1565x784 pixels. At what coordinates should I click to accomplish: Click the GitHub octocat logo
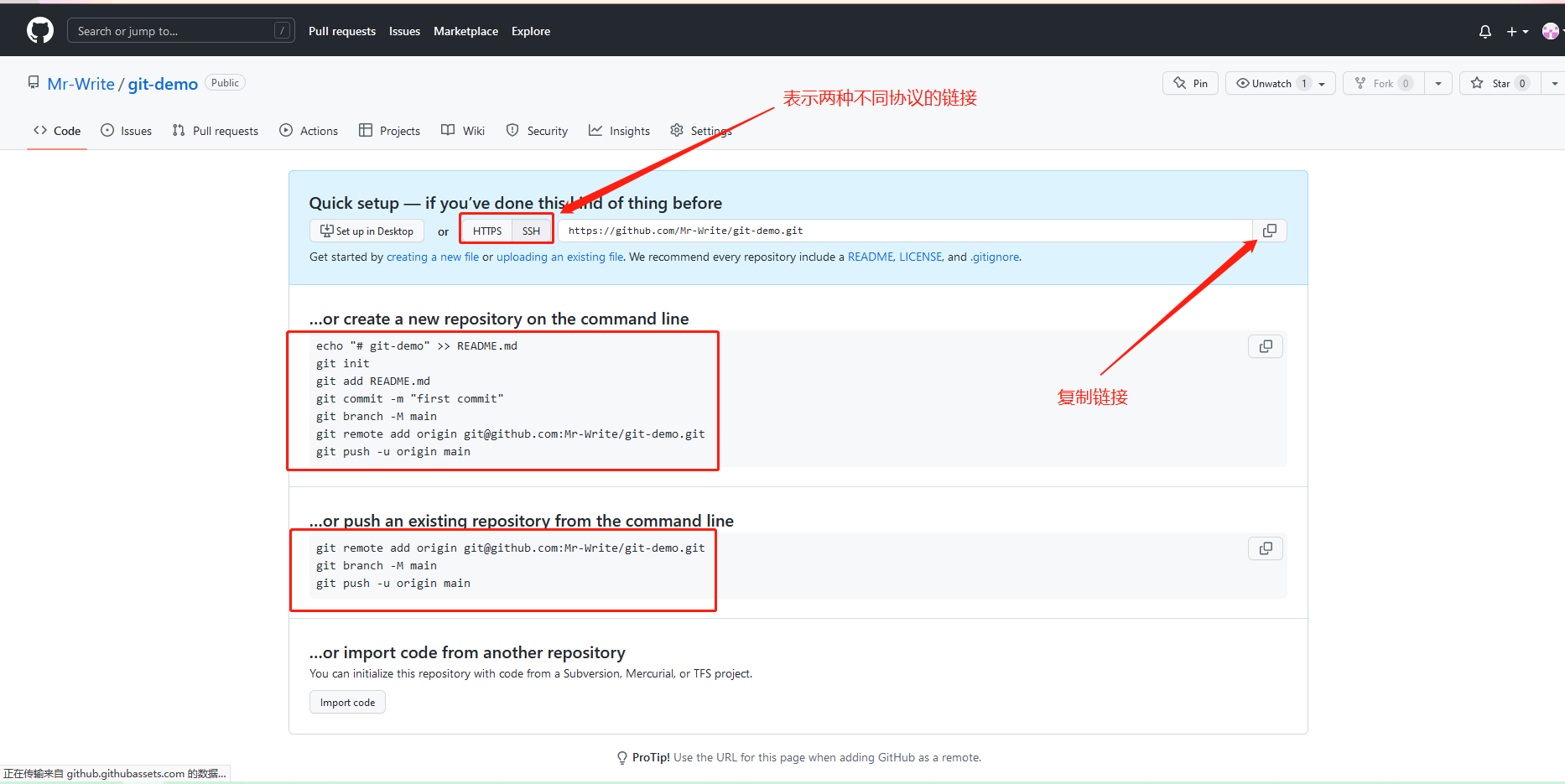coord(40,31)
